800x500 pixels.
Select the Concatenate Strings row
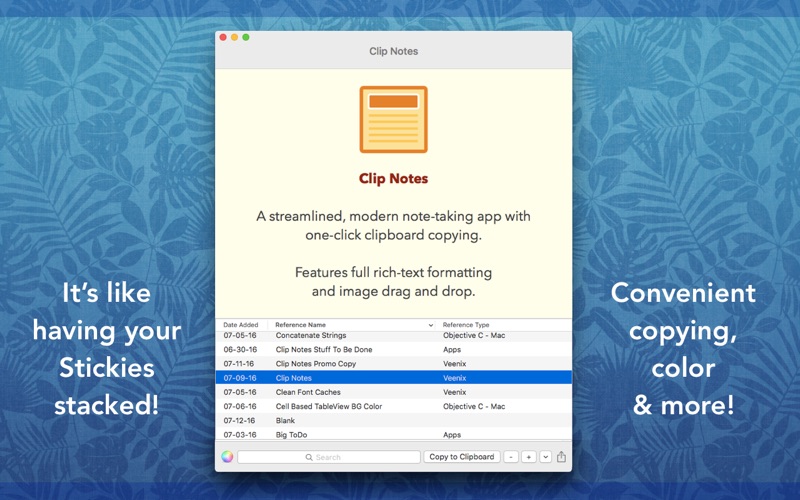tap(393, 336)
